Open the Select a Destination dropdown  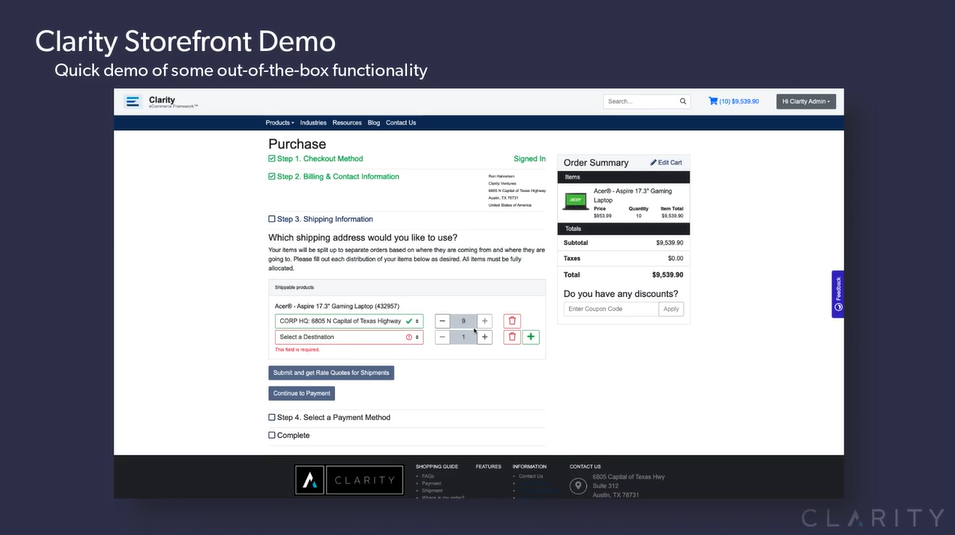349,337
